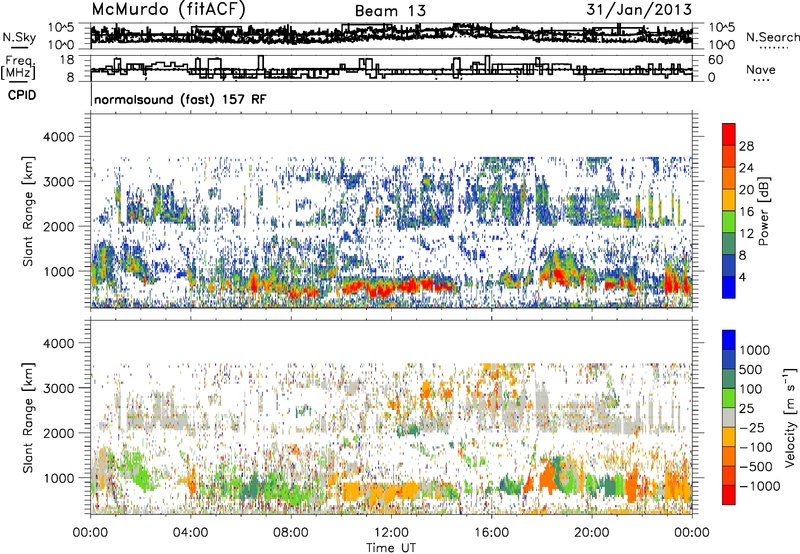Click the red top of the power colorbar
Screen dimensions: 800x554
point(729,134)
